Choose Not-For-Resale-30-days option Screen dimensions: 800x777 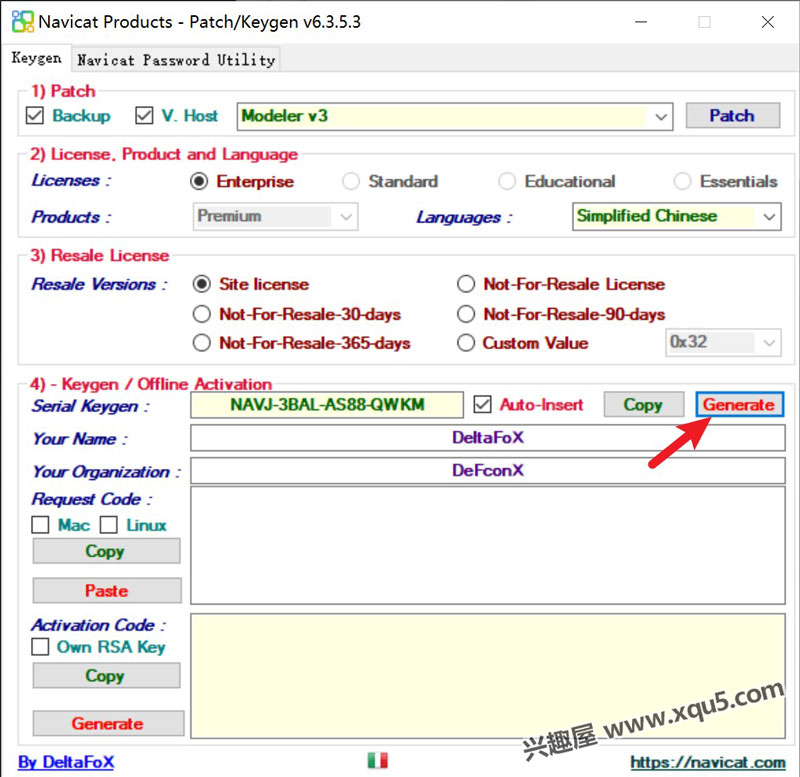(202, 314)
